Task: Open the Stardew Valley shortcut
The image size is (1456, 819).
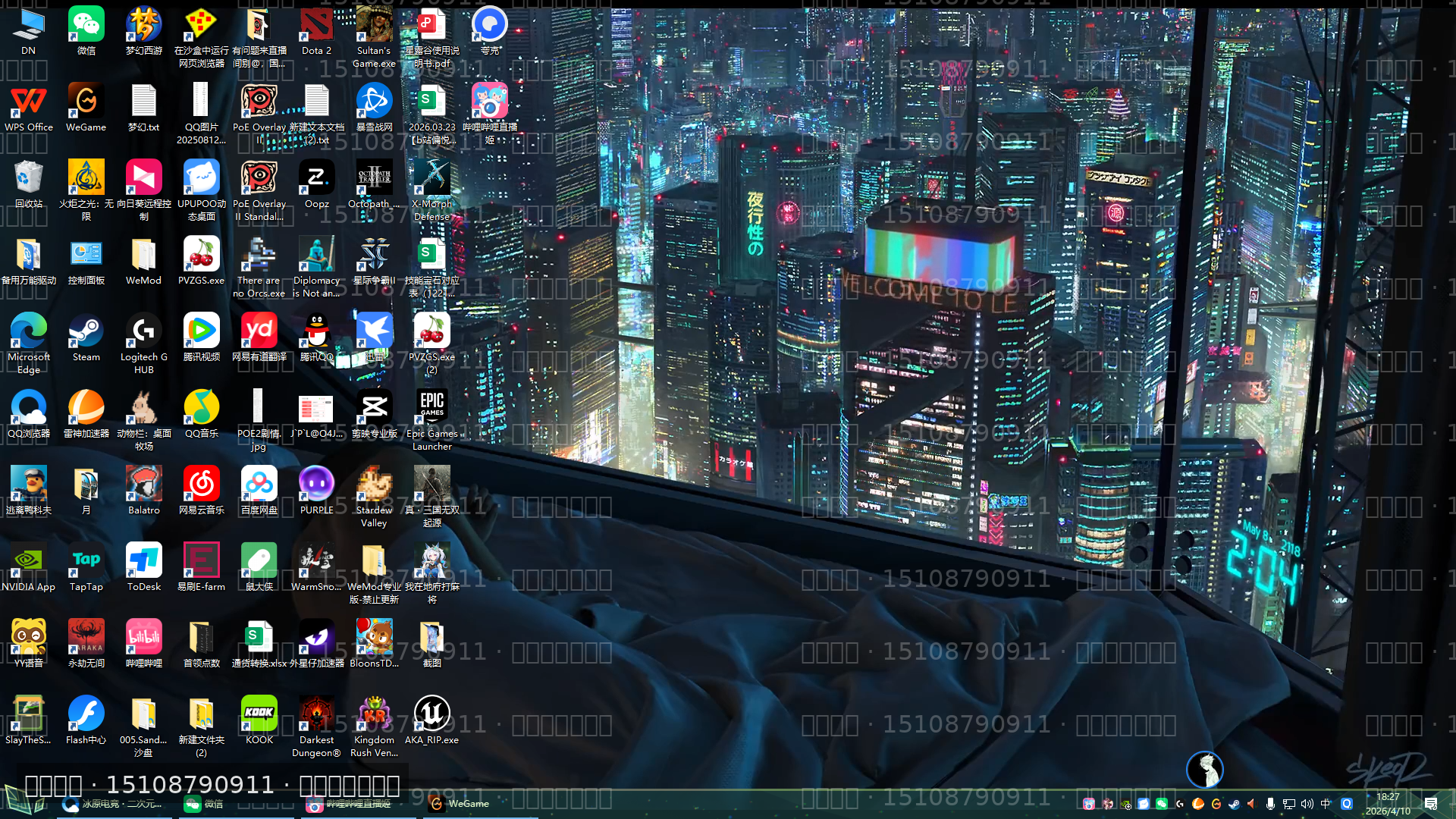Action: click(x=374, y=485)
